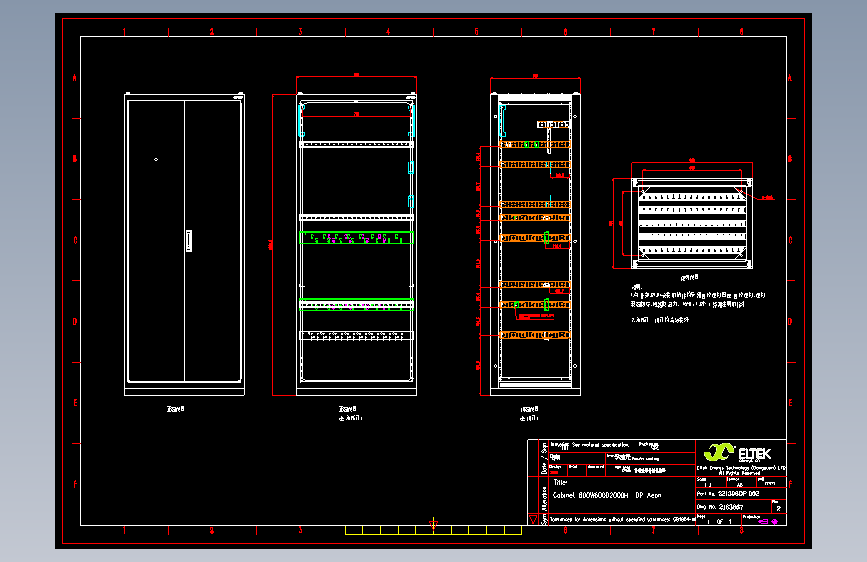The width and height of the screenshot is (867, 562).
Task: Select the notes paragraph below the top view
Action: 698,303
